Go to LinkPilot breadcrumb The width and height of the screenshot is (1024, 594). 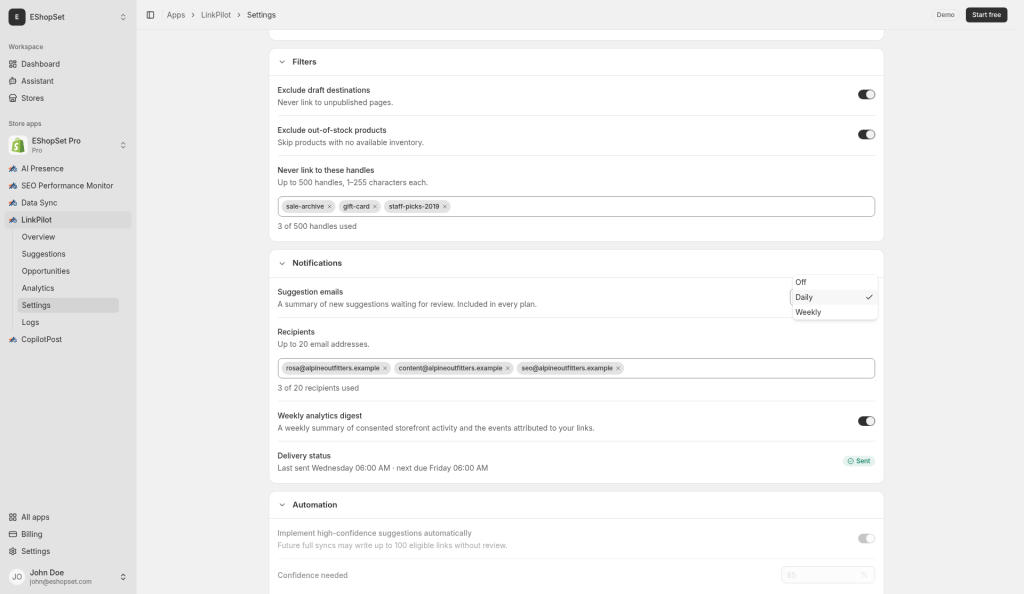216,15
